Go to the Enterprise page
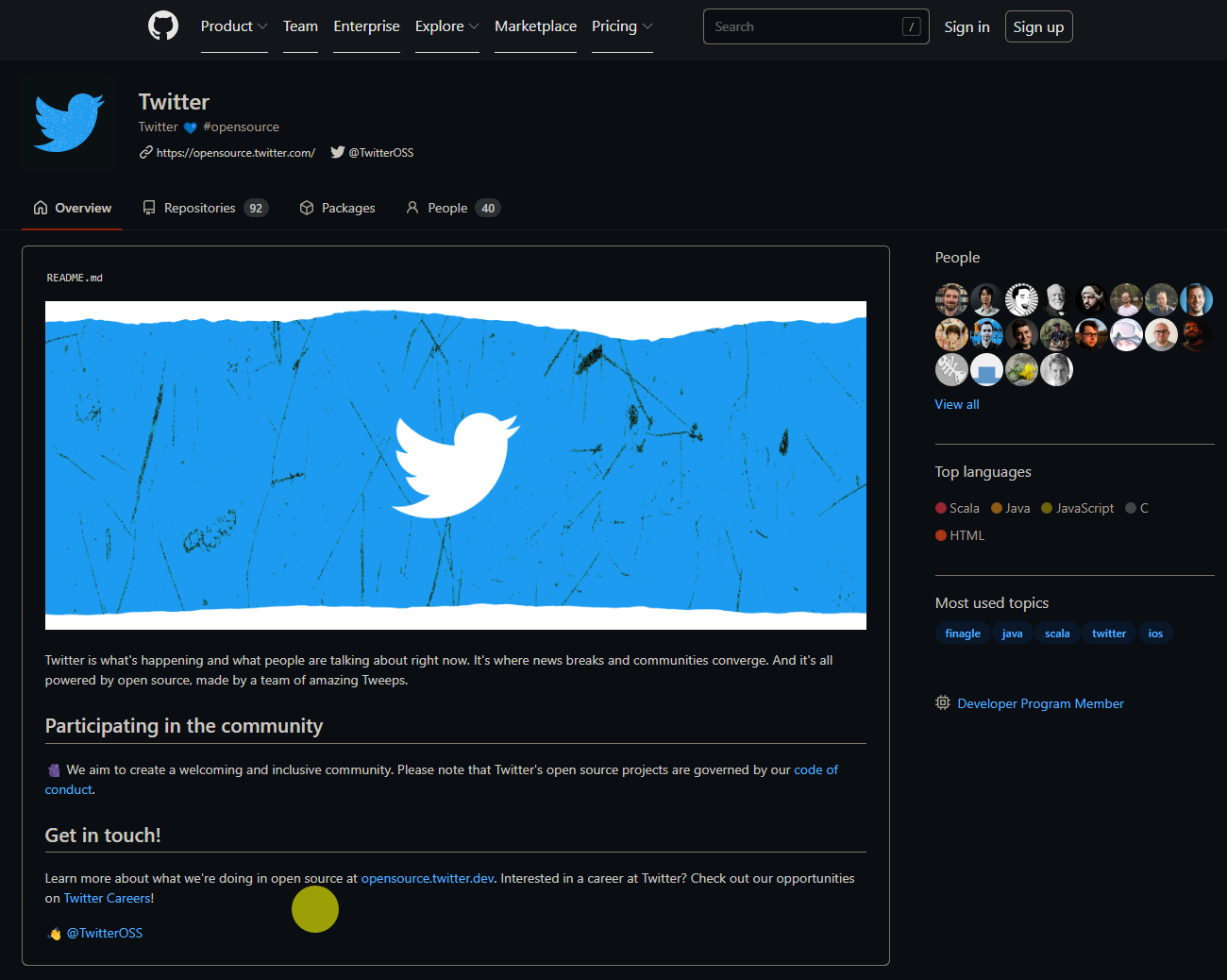1227x980 pixels. [366, 26]
